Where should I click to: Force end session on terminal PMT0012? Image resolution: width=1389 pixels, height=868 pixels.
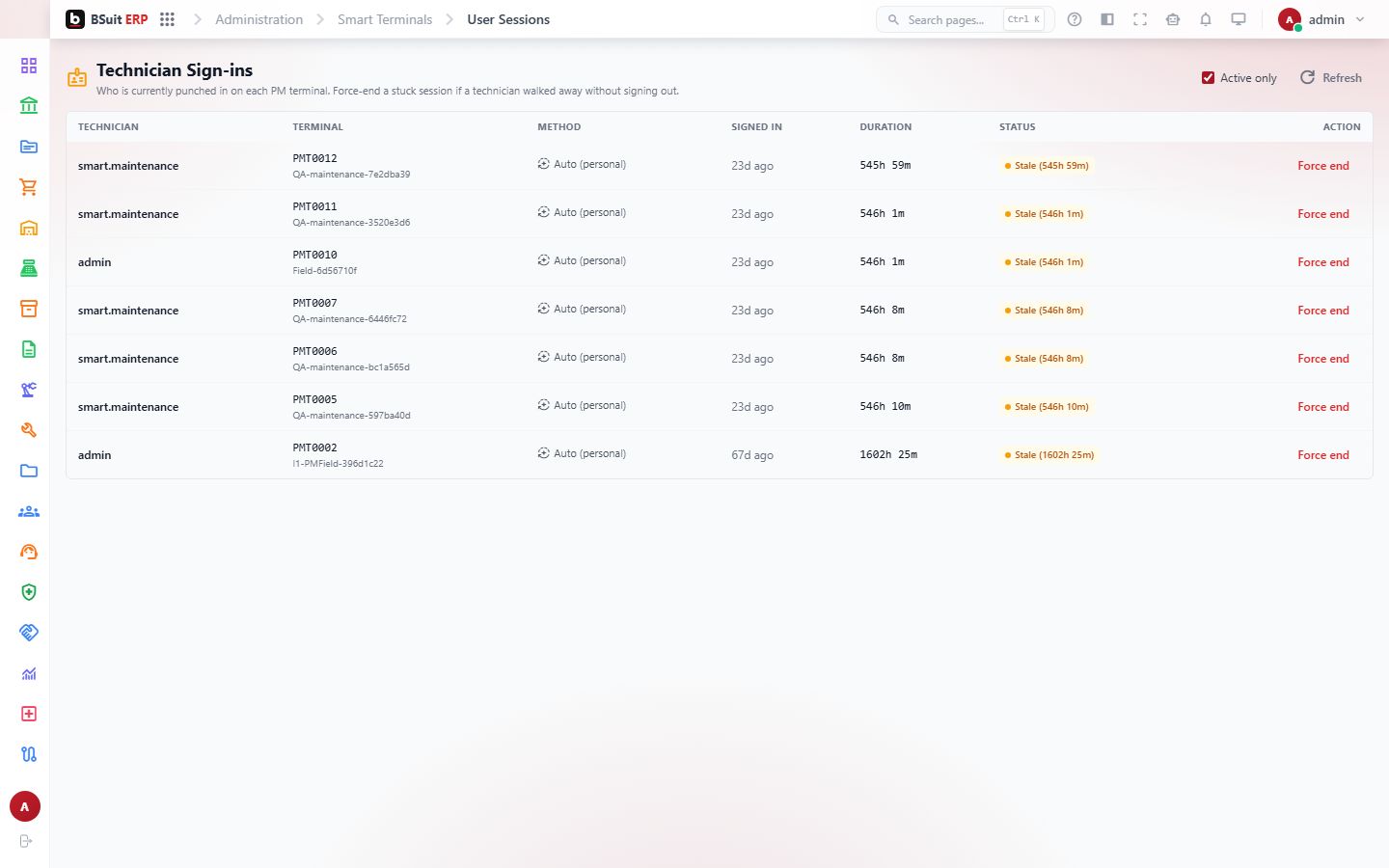click(x=1323, y=166)
